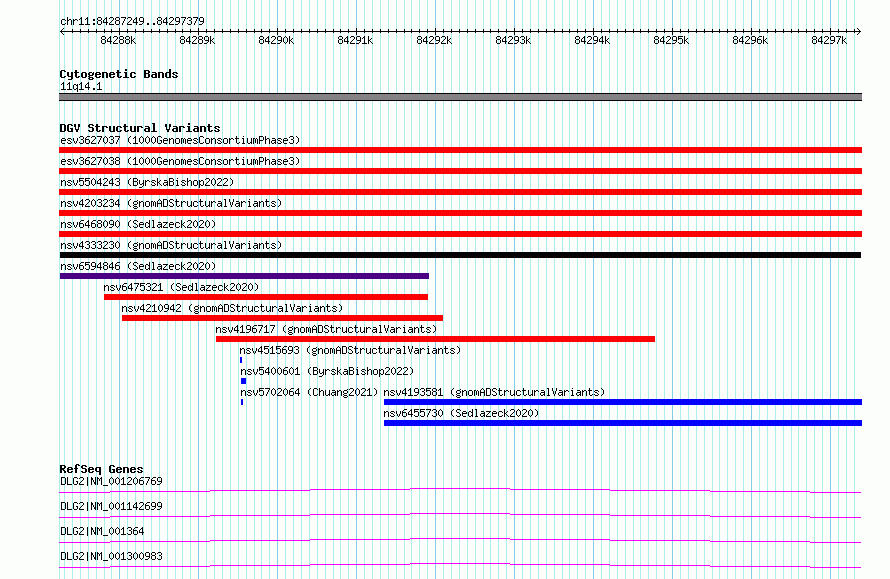Click the nsv5504243 ByrskaBishop2022 label
The width and height of the screenshot is (890, 579).
(147, 182)
